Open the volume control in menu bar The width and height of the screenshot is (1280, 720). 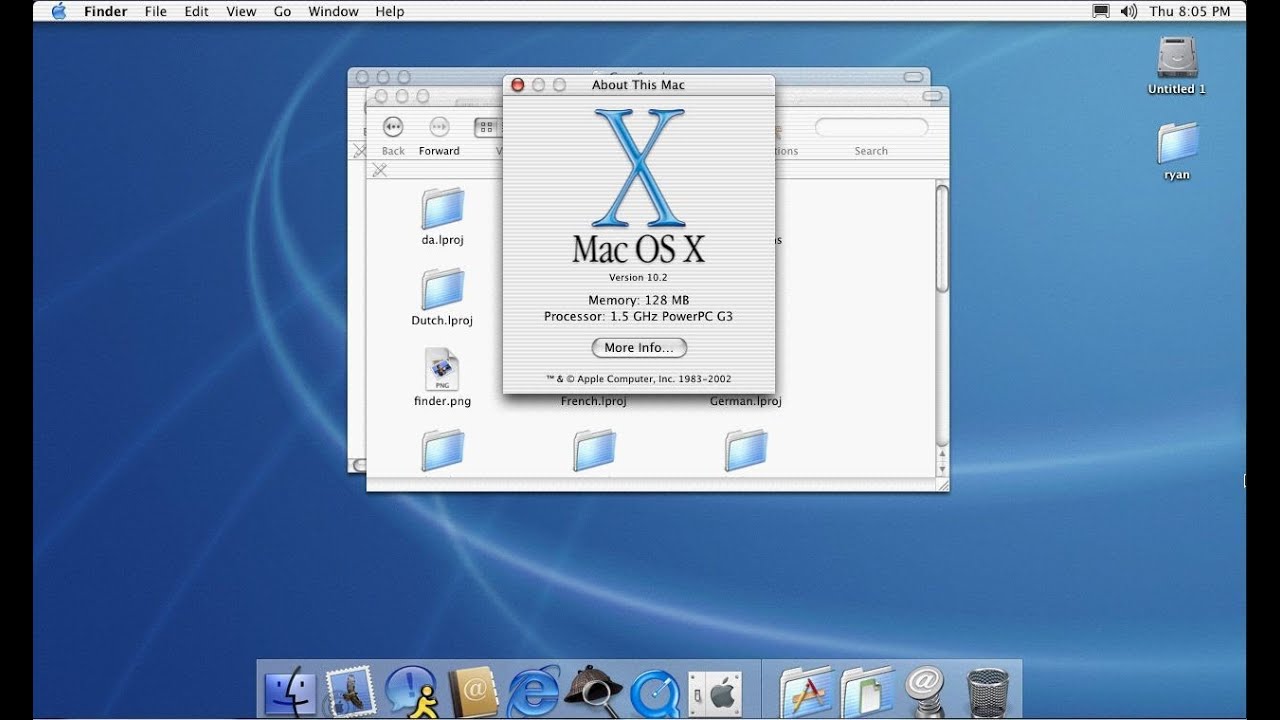coord(1129,11)
